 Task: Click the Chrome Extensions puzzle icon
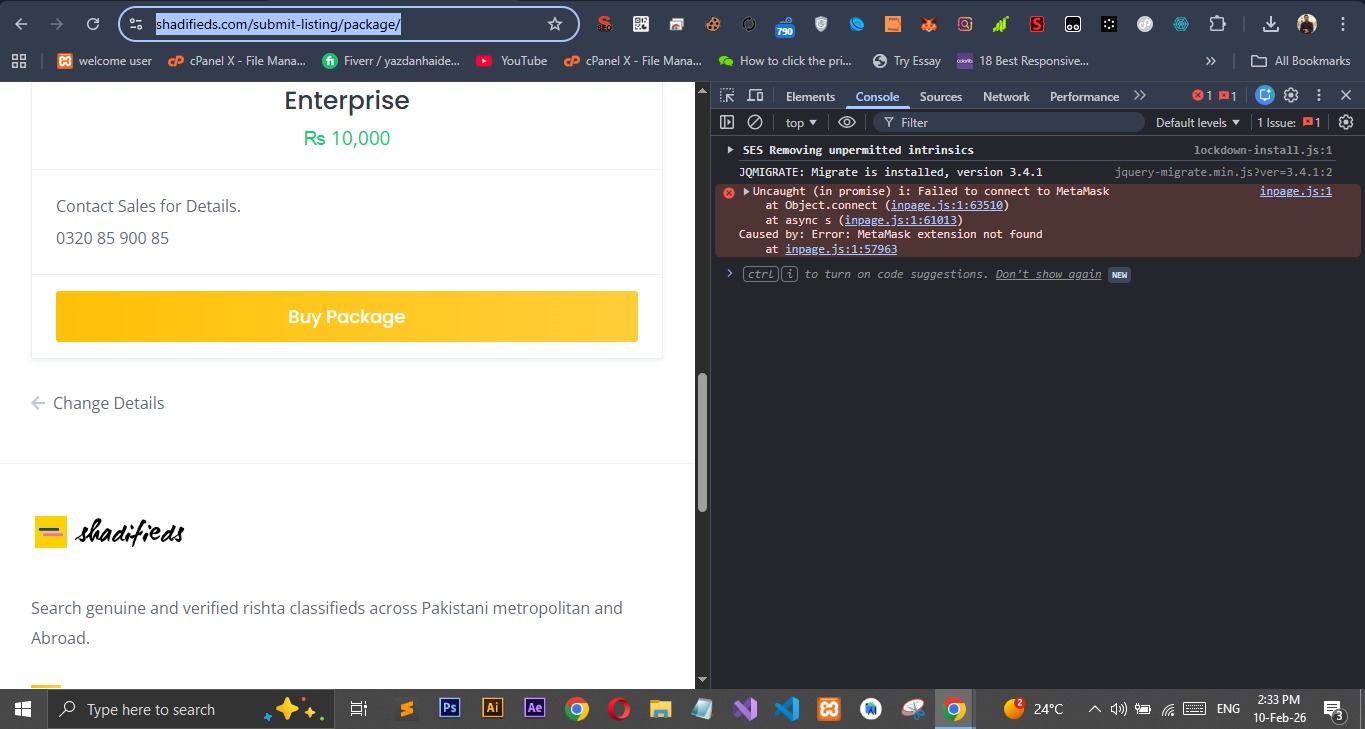coord(1217,24)
